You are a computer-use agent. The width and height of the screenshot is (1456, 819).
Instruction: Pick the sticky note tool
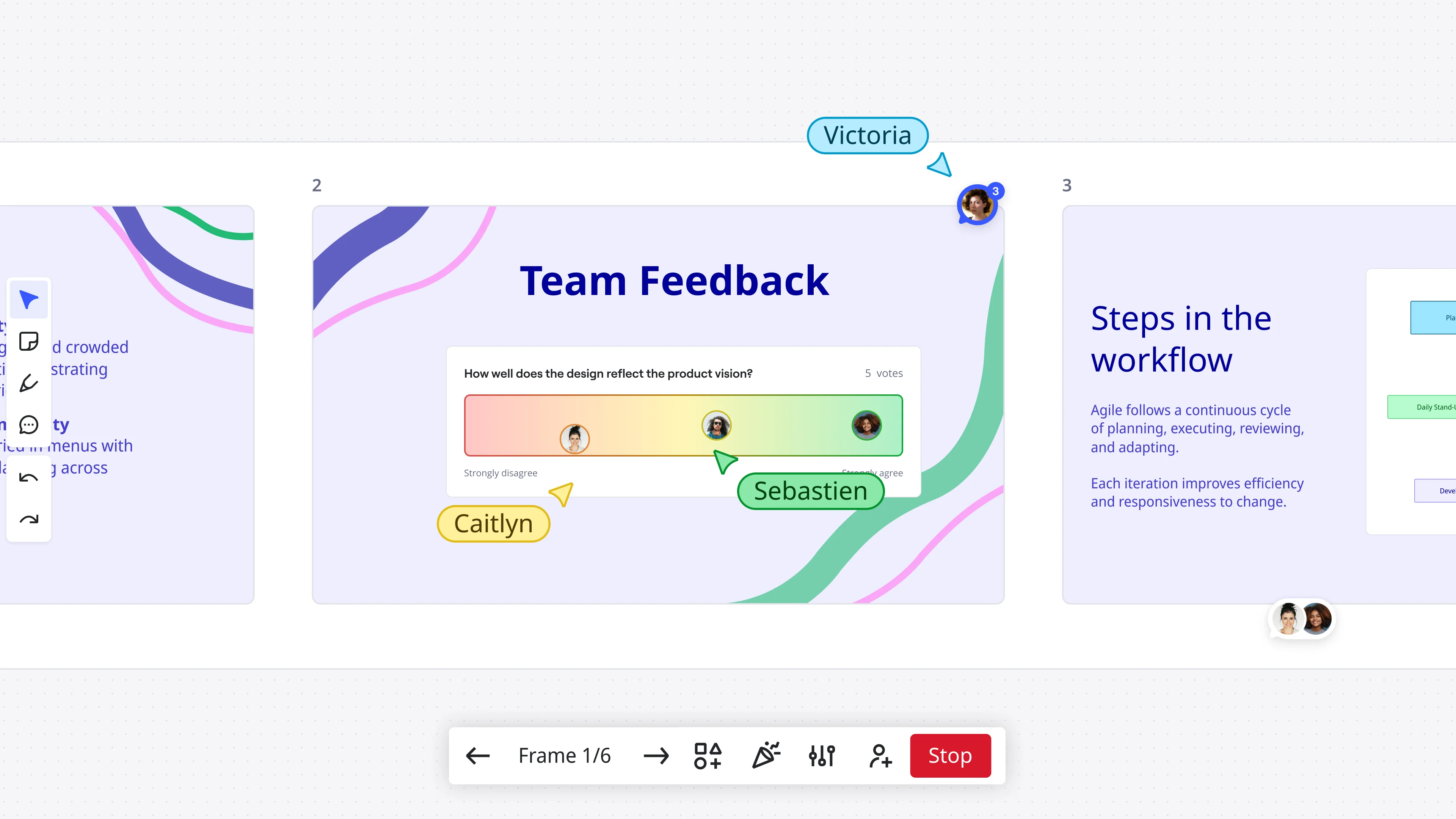[x=29, y=341]
